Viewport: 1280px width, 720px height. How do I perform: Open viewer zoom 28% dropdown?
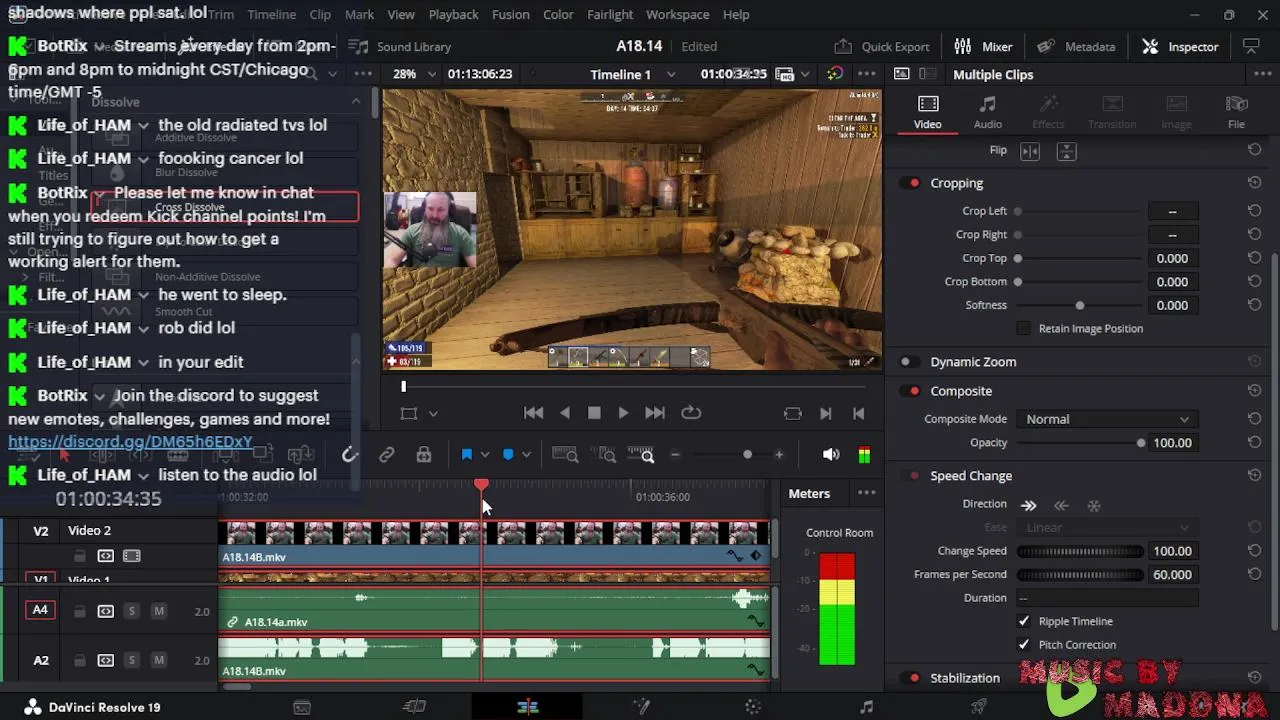[414, 74]
